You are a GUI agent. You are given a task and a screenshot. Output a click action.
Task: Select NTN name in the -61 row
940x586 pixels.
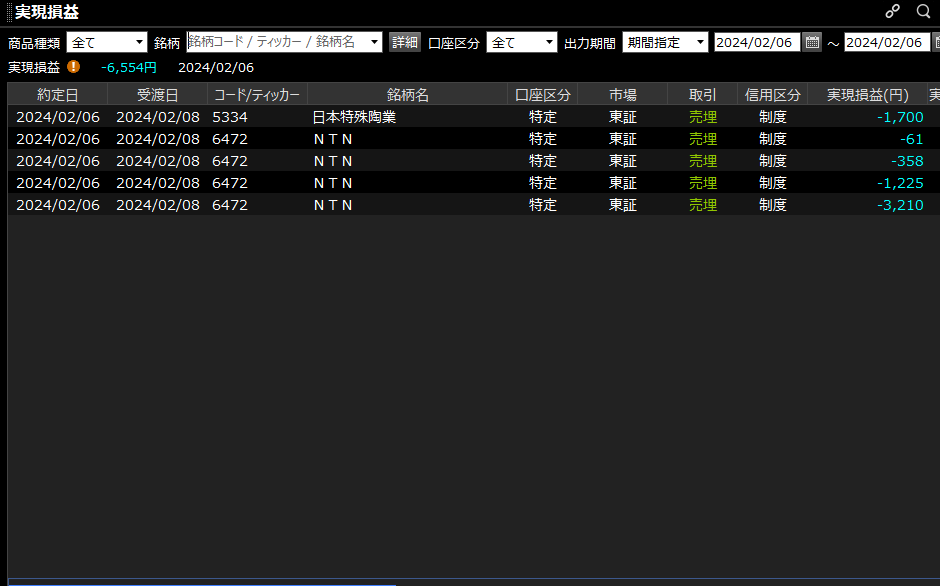click(x=333, y=139)
